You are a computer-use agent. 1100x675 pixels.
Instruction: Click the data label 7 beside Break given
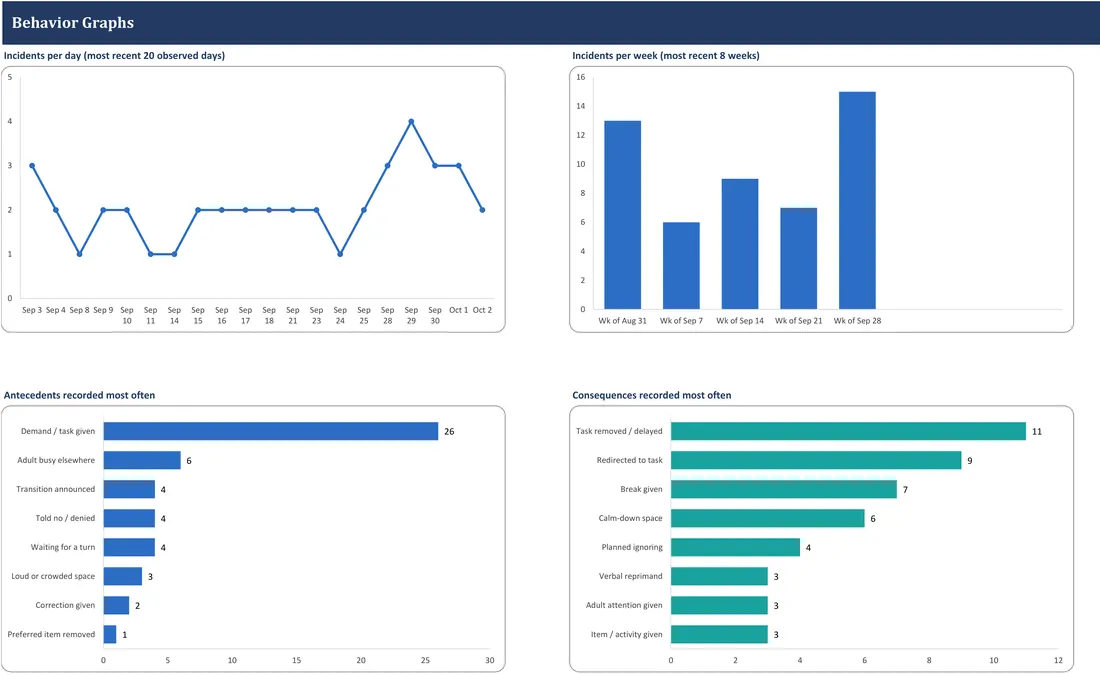coord(905,490)
